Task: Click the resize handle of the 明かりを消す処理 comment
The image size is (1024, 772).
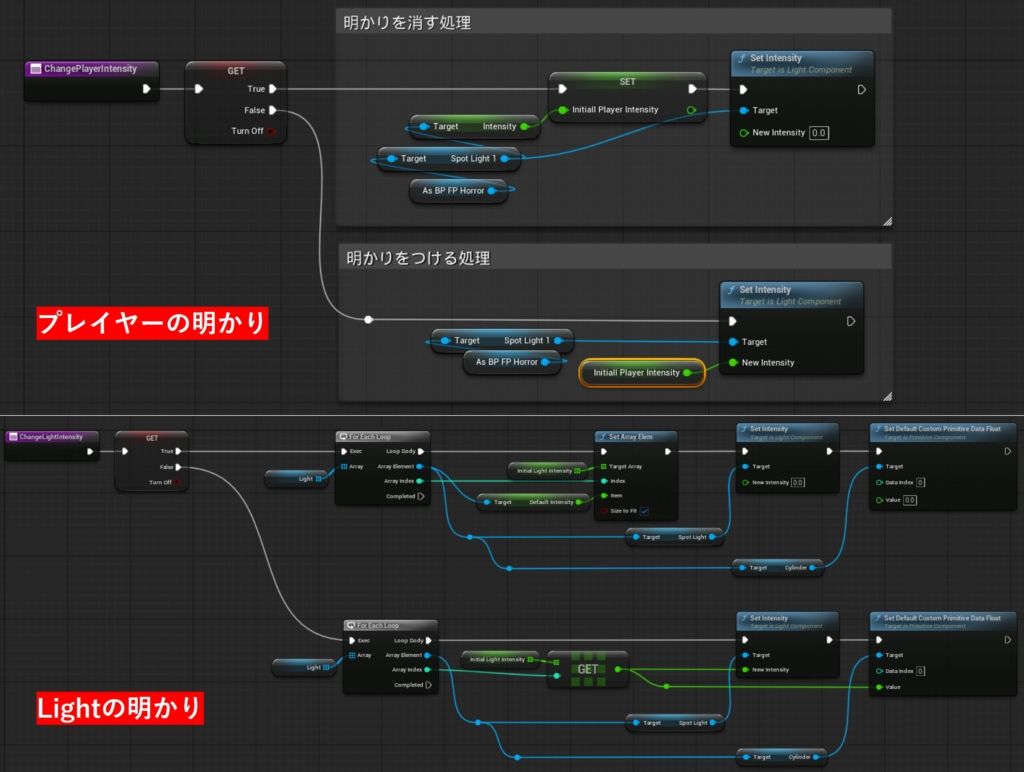Action: [887, 221]
